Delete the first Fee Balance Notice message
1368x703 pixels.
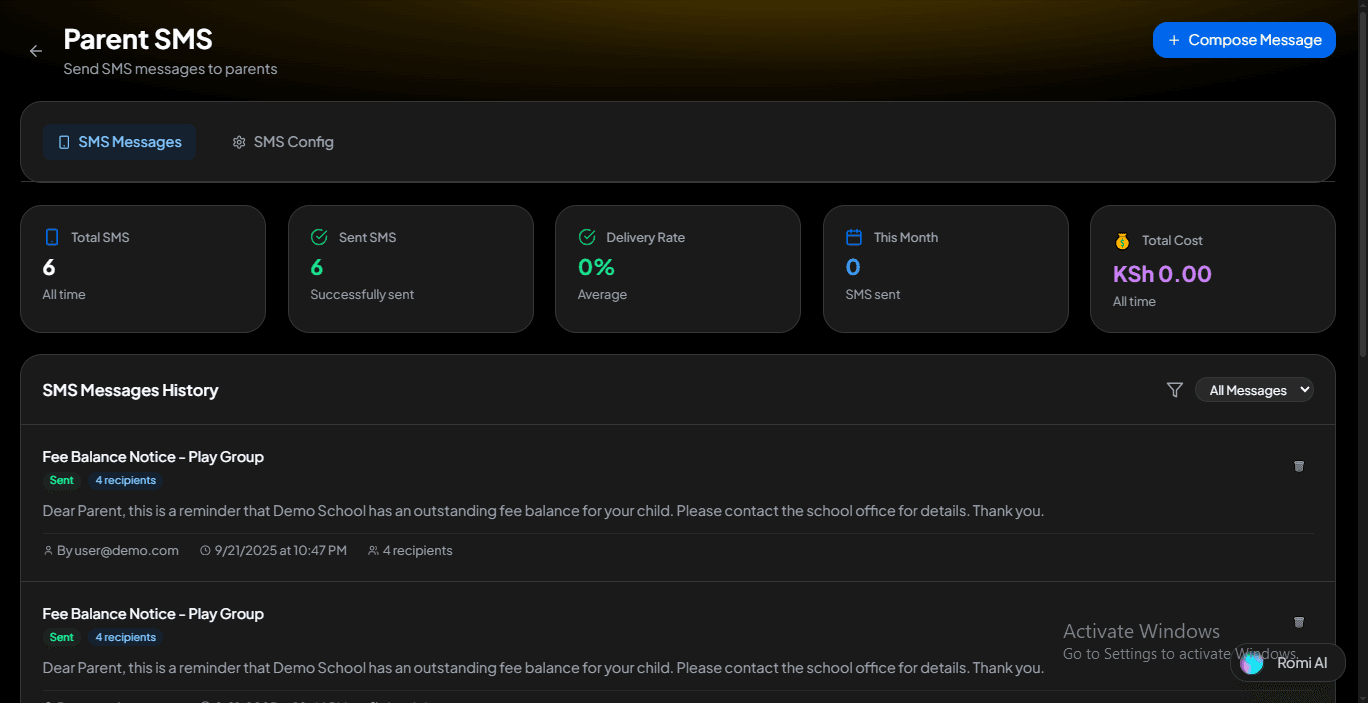coord(1299,466)
